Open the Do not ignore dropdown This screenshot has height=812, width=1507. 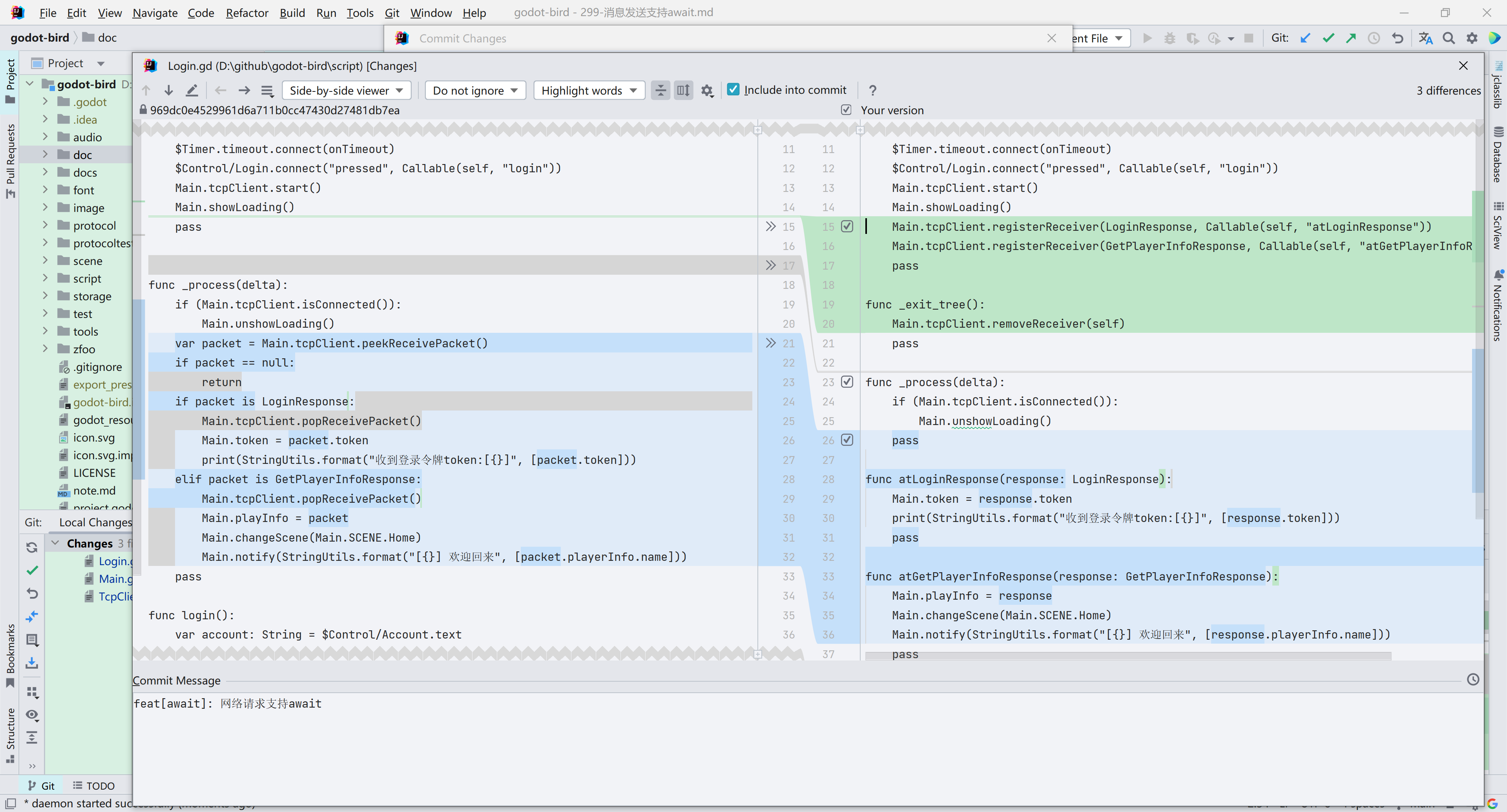pyautogui.click(x=475, y=90)
